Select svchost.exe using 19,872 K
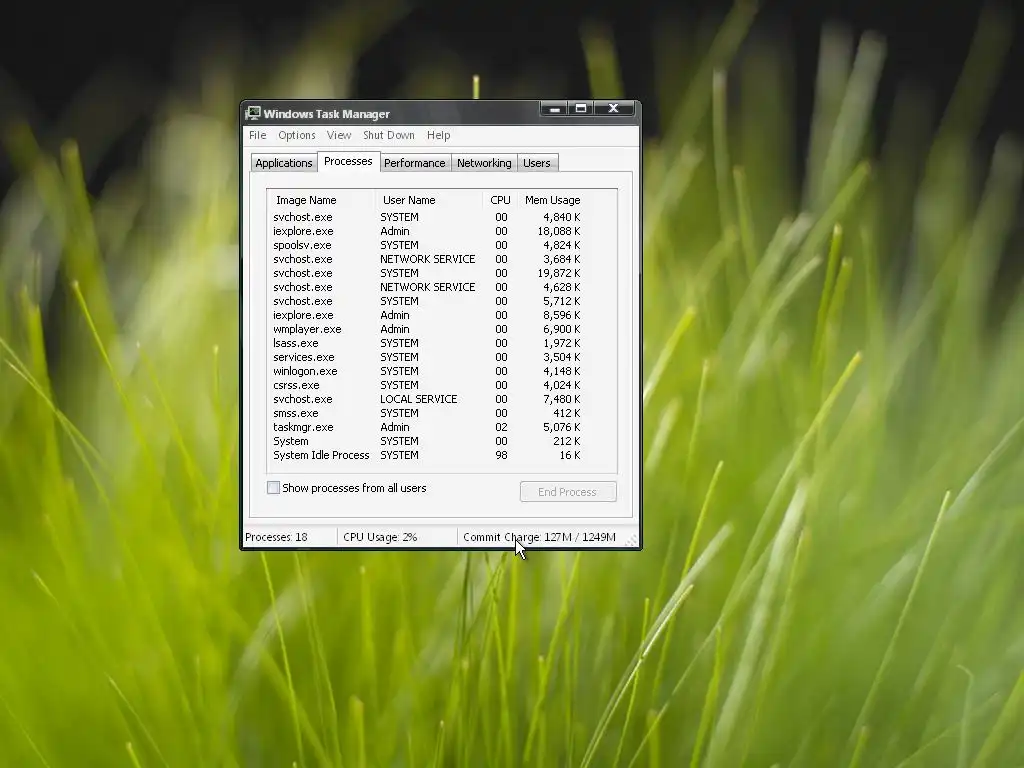The width and height of the screenshot is (1024, 768). click(x=426, y=273)
